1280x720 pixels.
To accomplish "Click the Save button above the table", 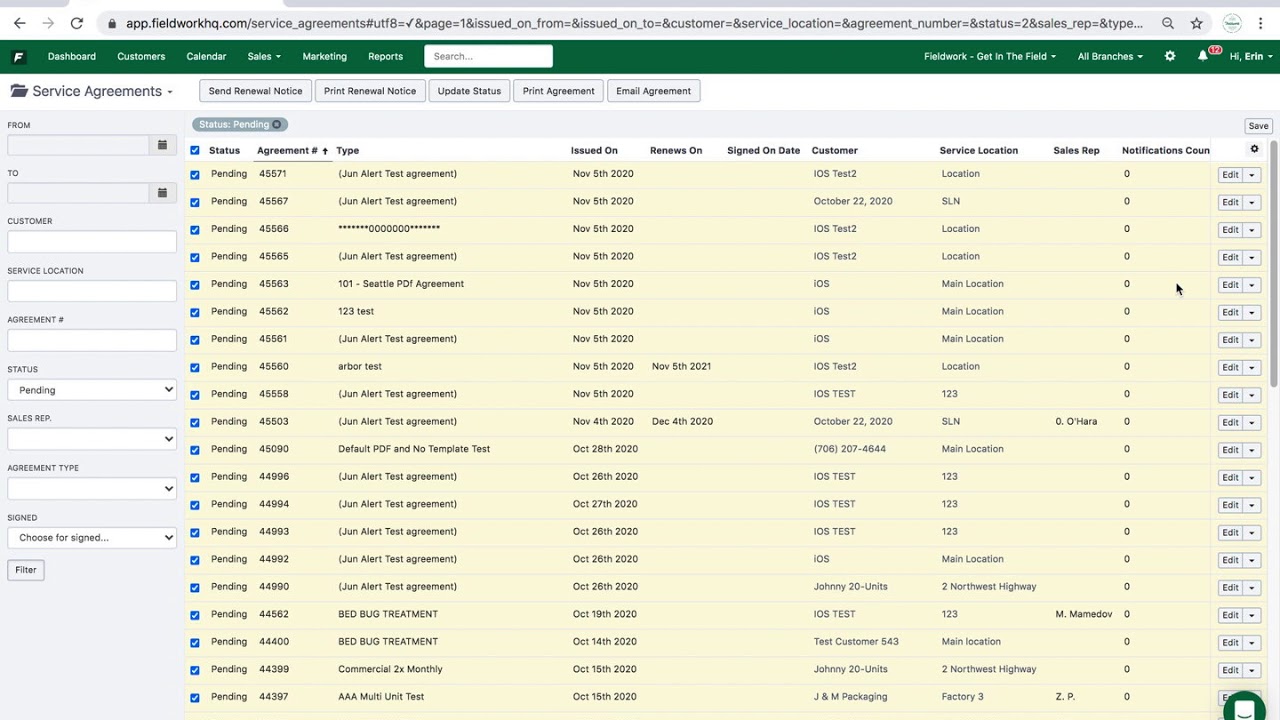I will (x=1258, y=126).
